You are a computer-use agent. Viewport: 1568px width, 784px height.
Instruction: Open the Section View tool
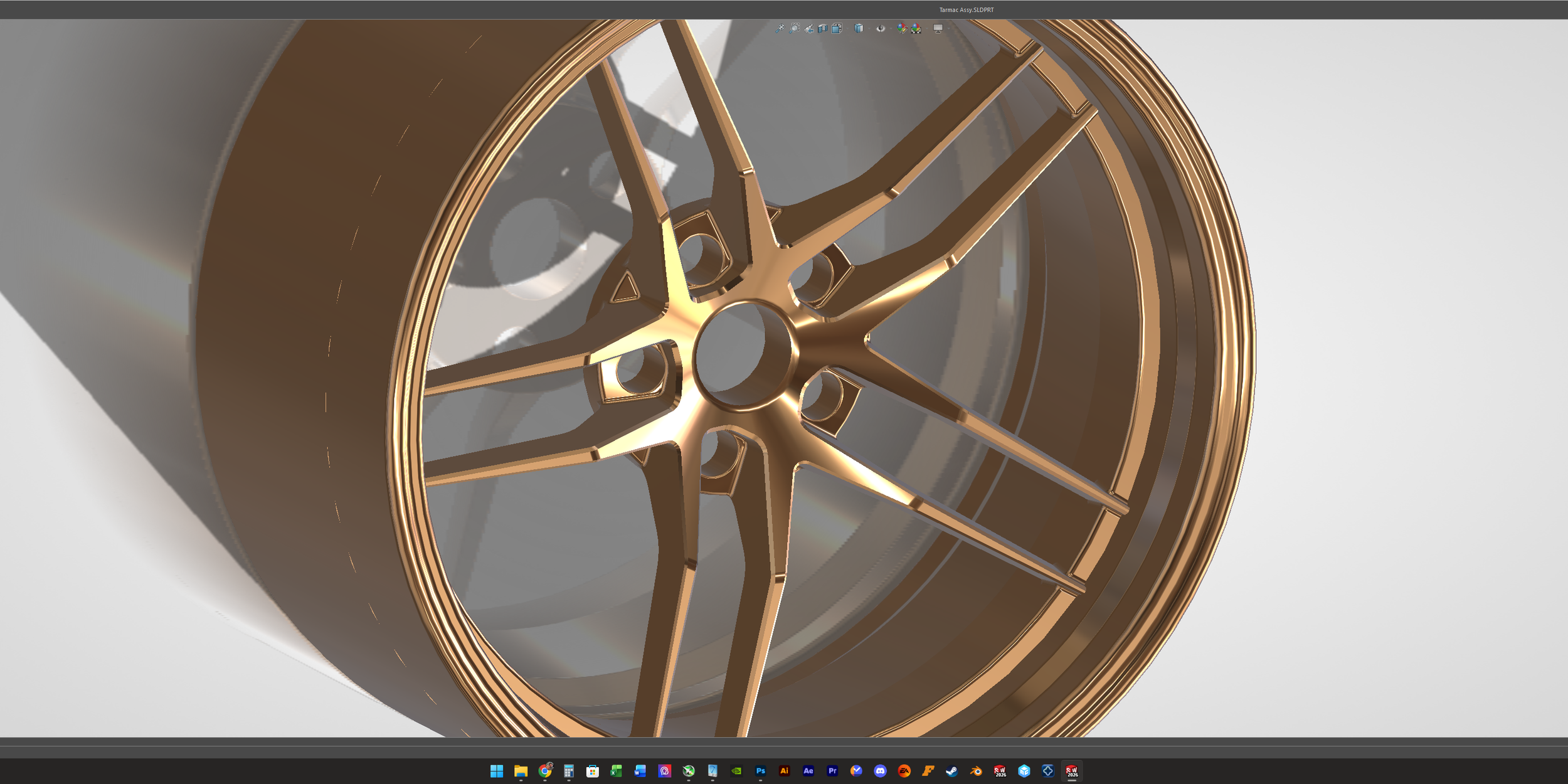823,28
